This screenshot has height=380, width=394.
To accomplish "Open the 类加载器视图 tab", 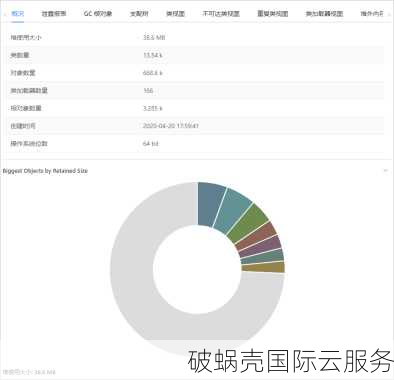I will coord(324,14).
